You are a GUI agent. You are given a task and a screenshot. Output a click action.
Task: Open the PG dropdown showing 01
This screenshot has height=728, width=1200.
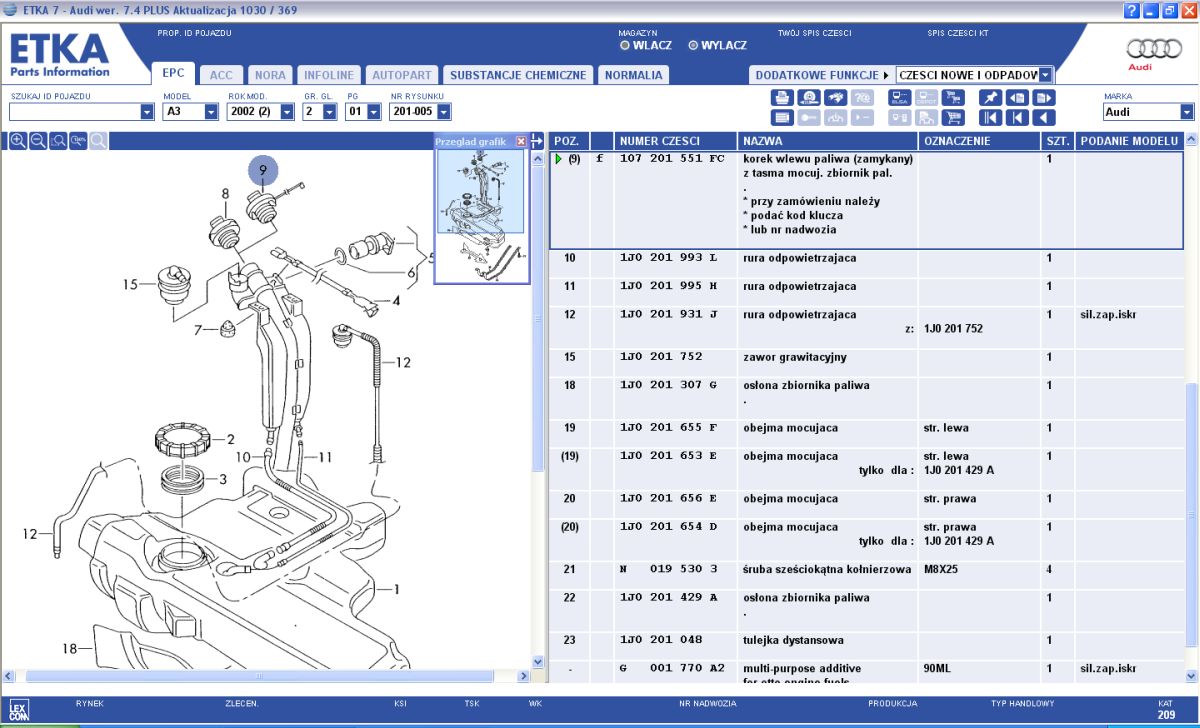pyautogui.click(x=361, y=112)
